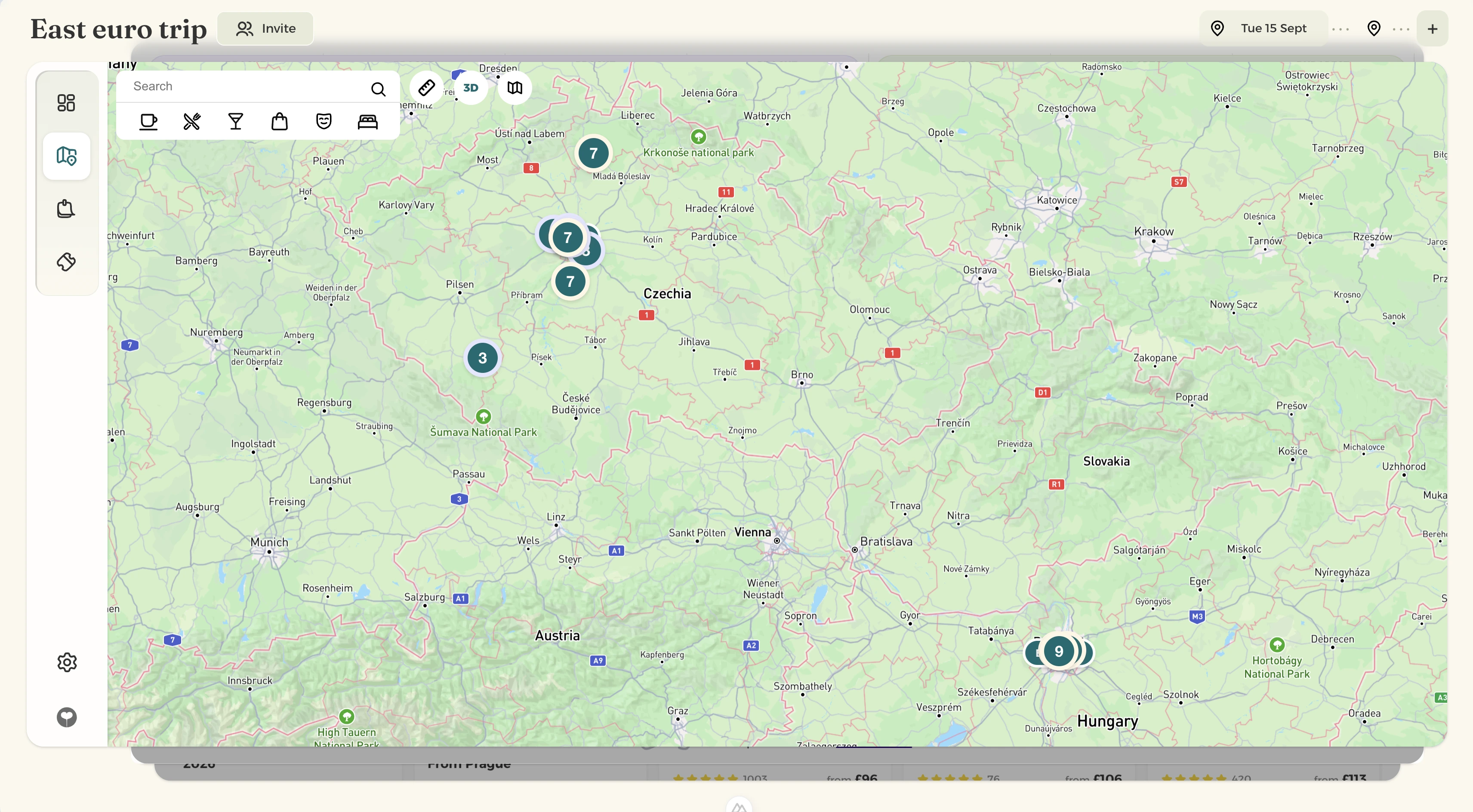Open the shopping bag sidebar icon

coord(66,209)
